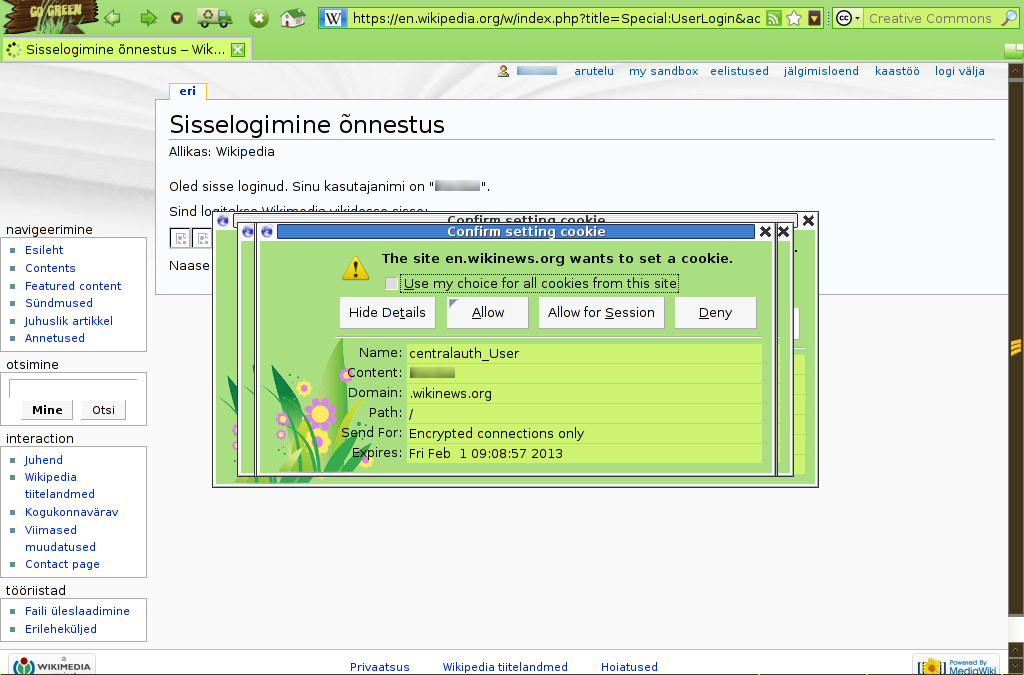Tick 'Use my choice for all cookies' checkbox
This screenshot has width=1024, height=675.
(x=391, y=283)
